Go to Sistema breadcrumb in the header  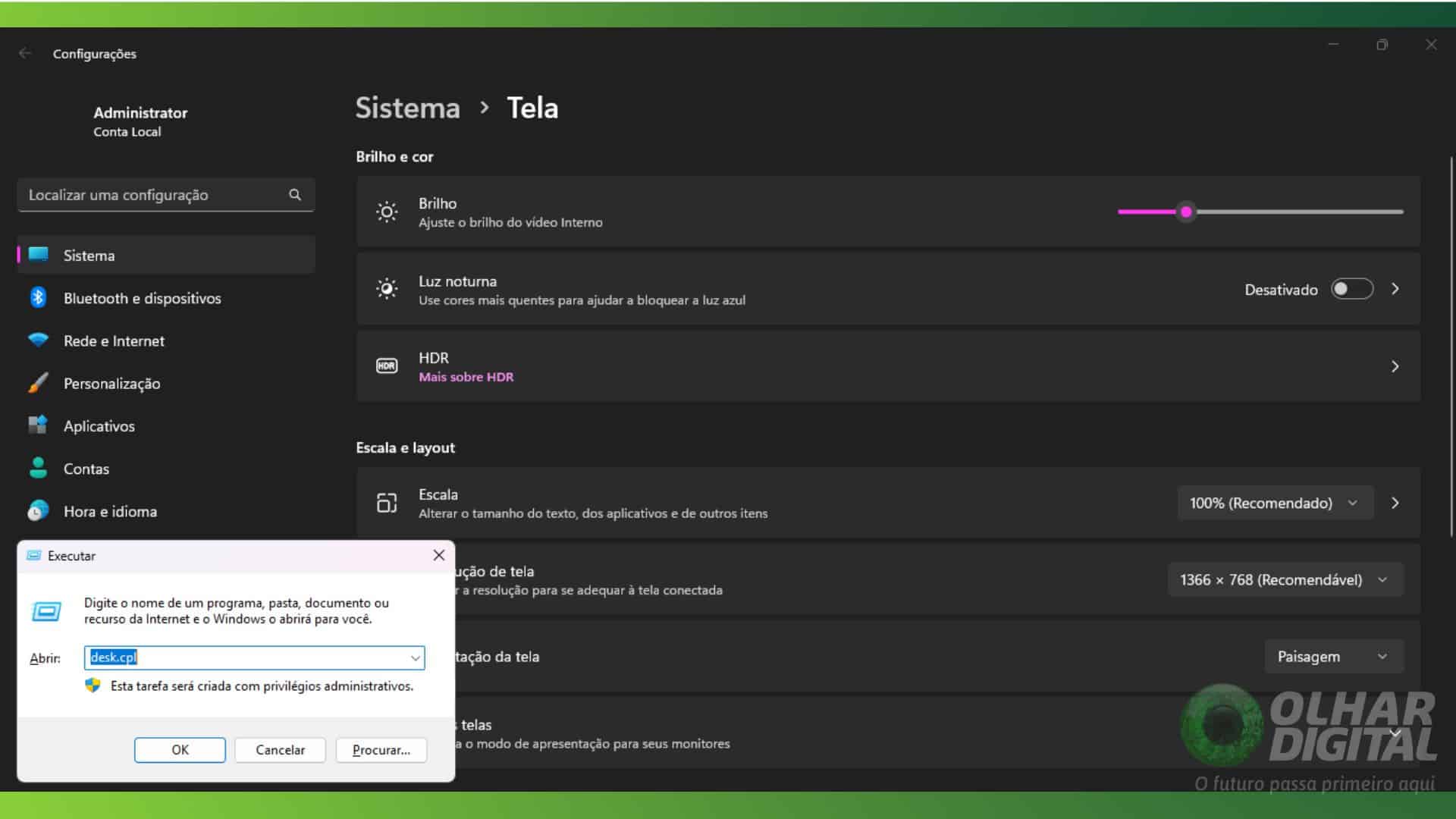pos(408,108)
